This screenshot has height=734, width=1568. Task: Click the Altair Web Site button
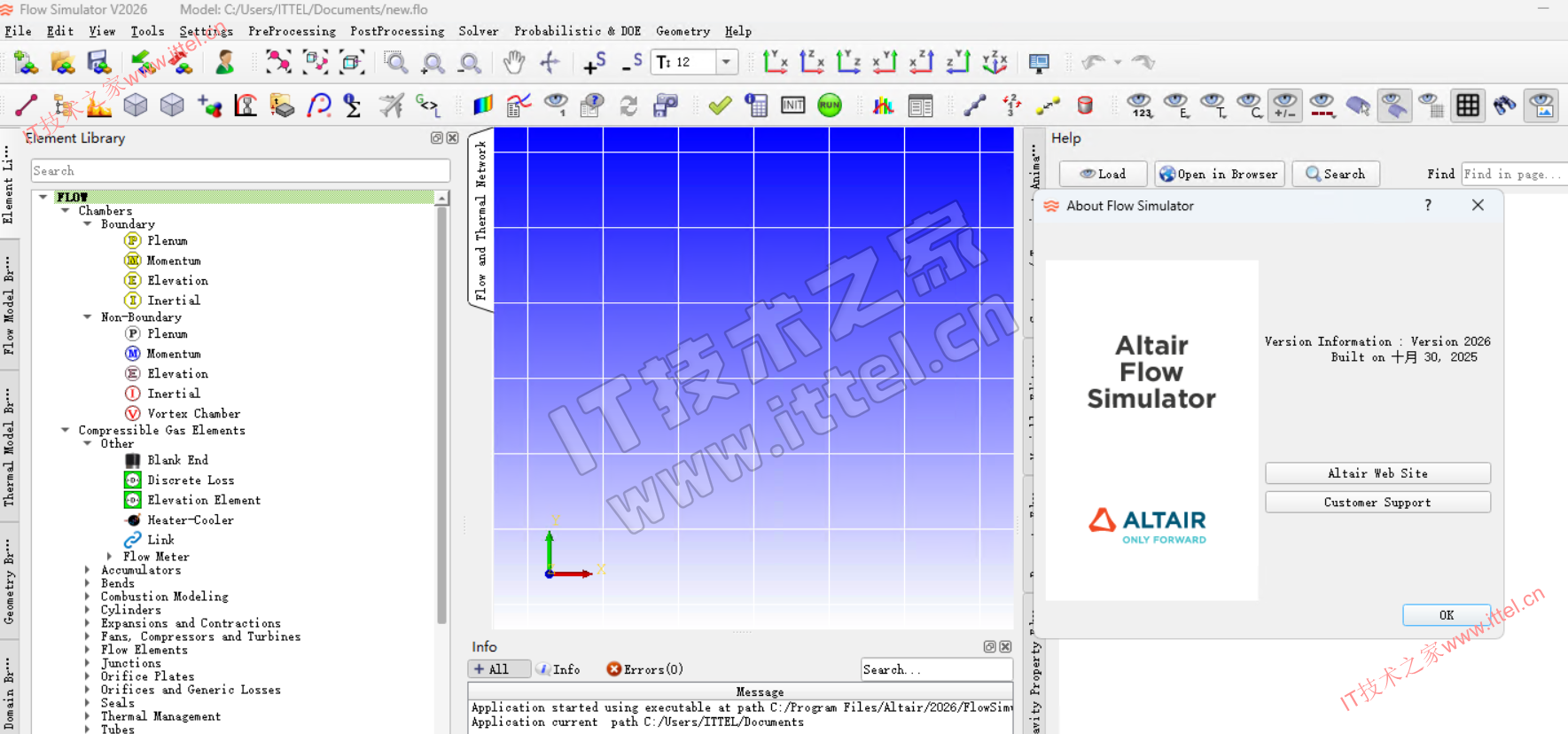[1377, 473]
